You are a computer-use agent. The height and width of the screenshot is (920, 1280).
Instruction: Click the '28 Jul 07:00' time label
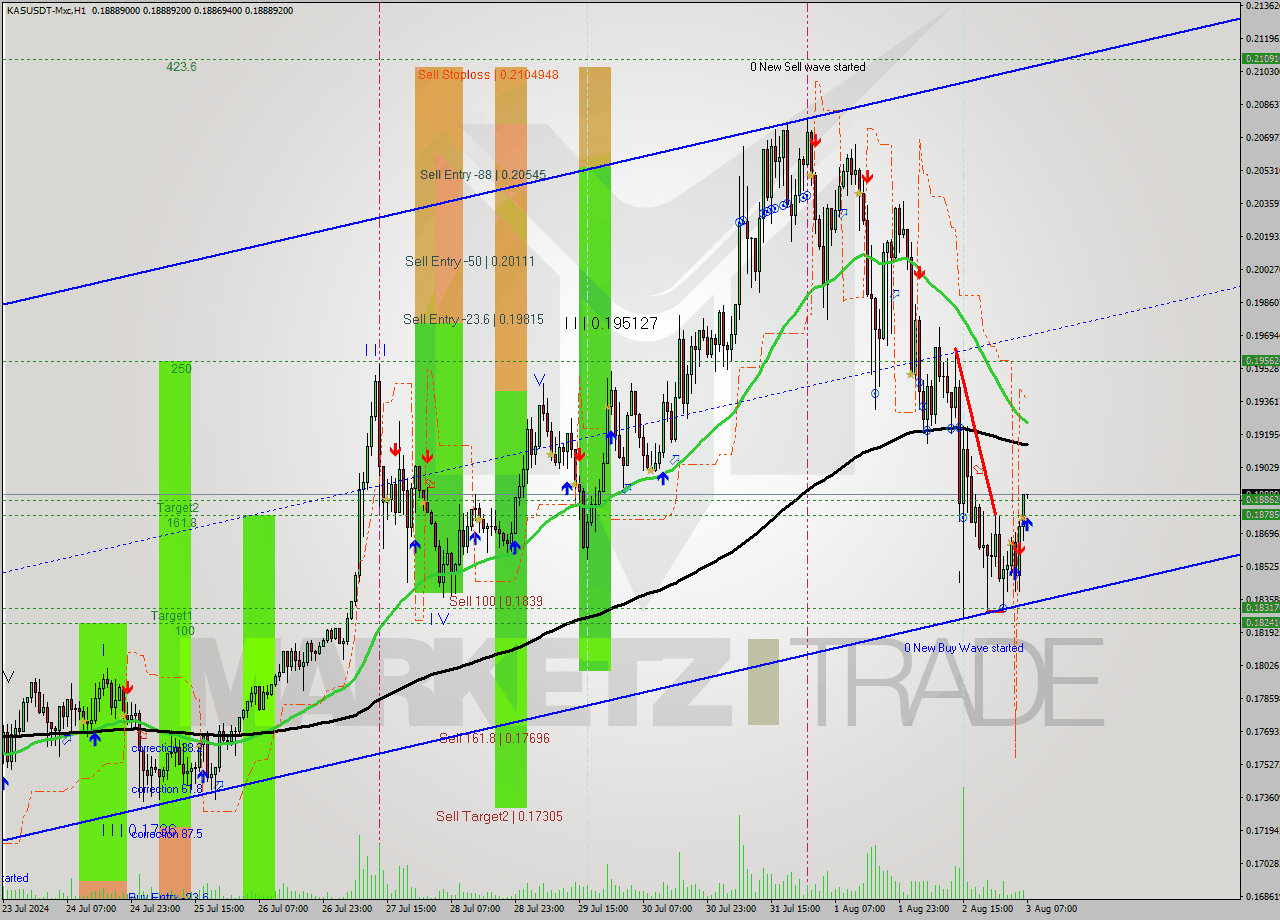pyautogui.click(x=475, y=909)
